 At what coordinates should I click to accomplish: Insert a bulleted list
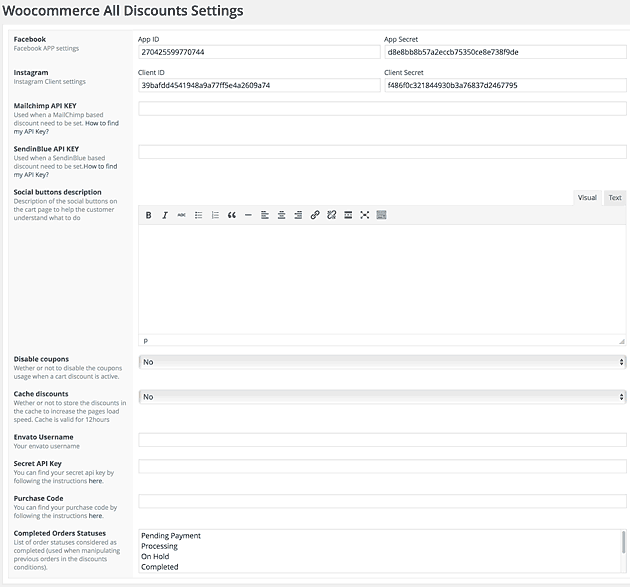pos(198,215)
